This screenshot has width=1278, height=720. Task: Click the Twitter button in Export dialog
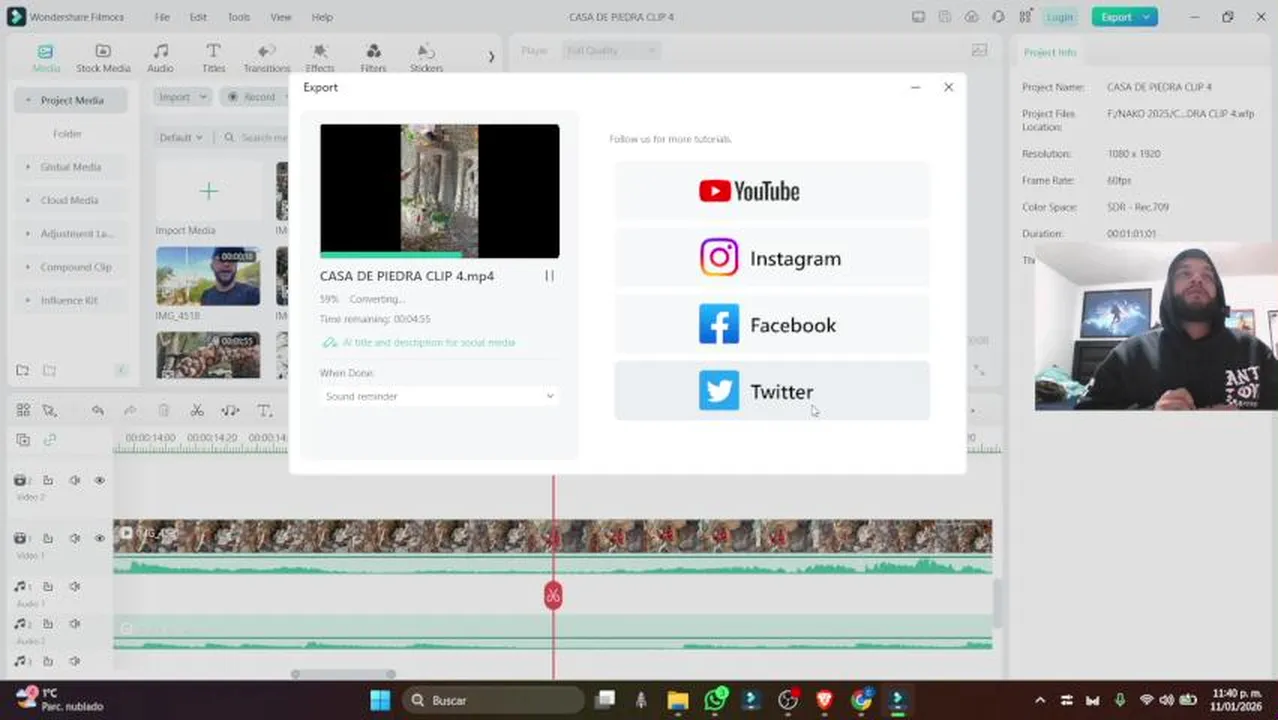(x=772, y=391)
